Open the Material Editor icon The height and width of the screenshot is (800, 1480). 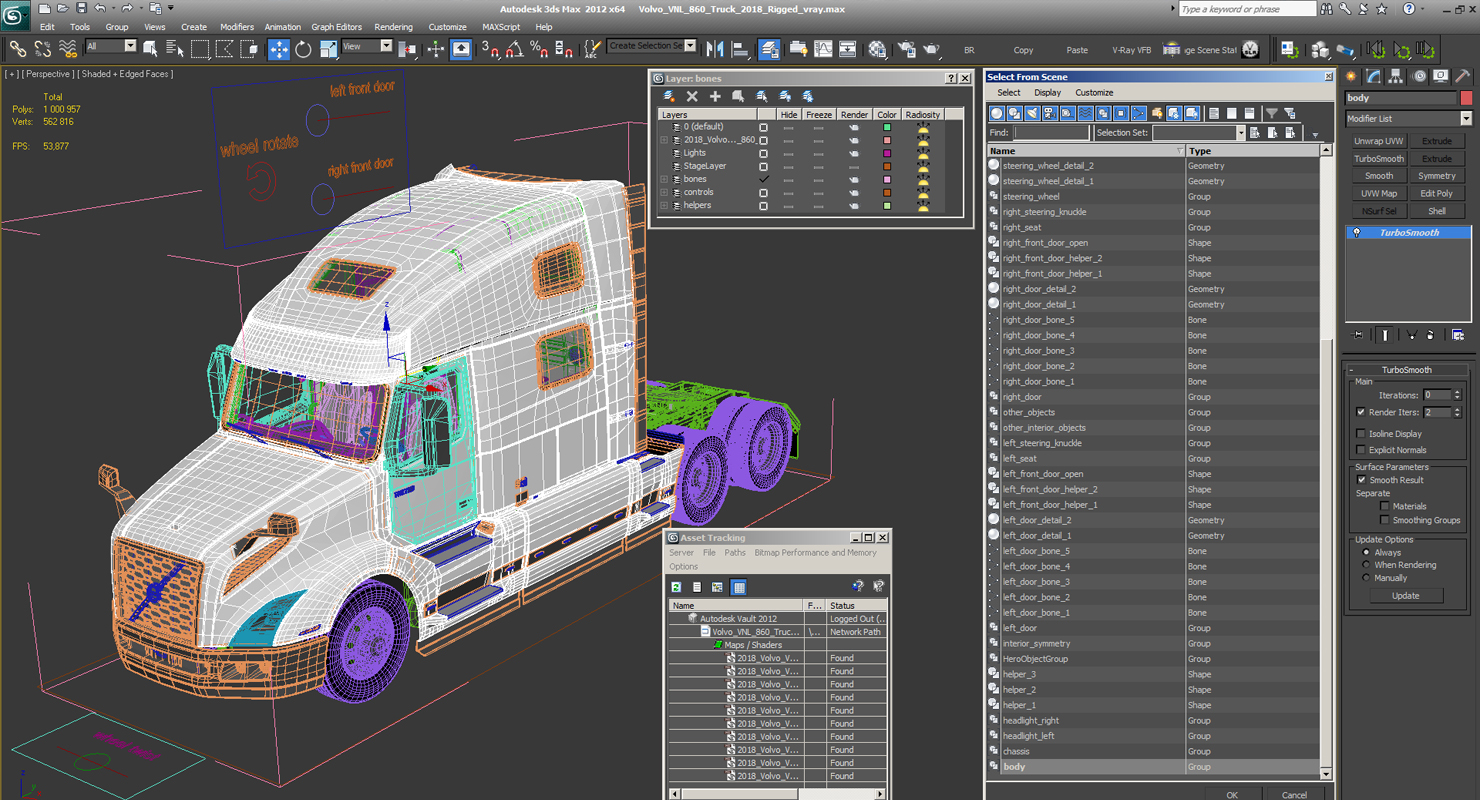point(877,49)
